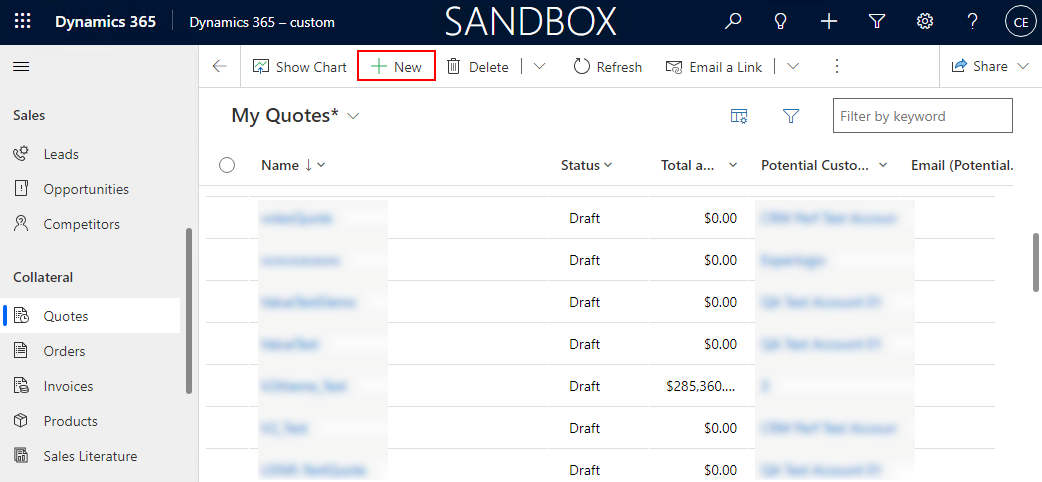Screen dimensions: 1042x482
Task: Open the more commands vertical ellipsis
Action: click(x=837, y=66)
